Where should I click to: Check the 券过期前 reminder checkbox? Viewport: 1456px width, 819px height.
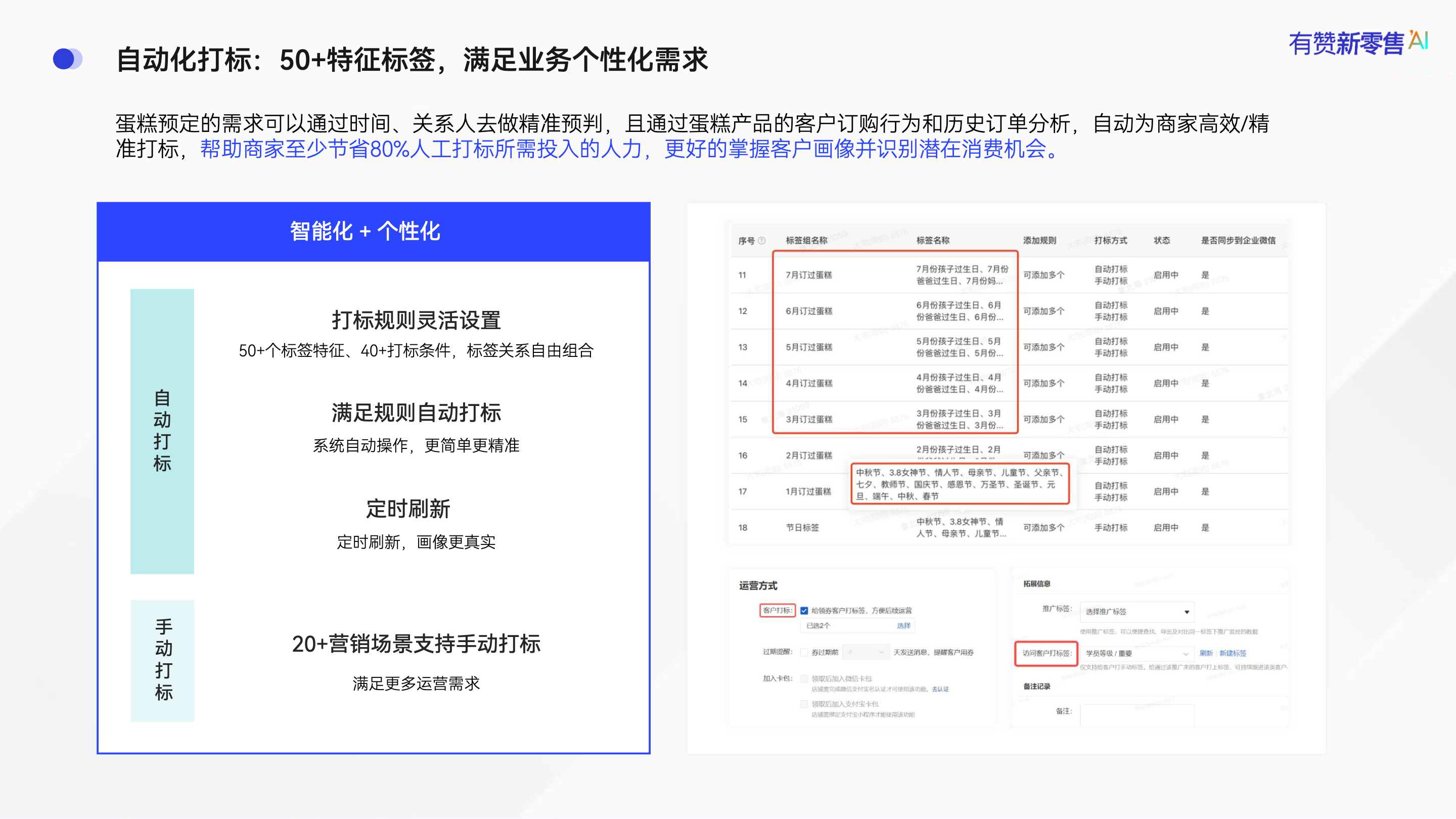point(804,652)
